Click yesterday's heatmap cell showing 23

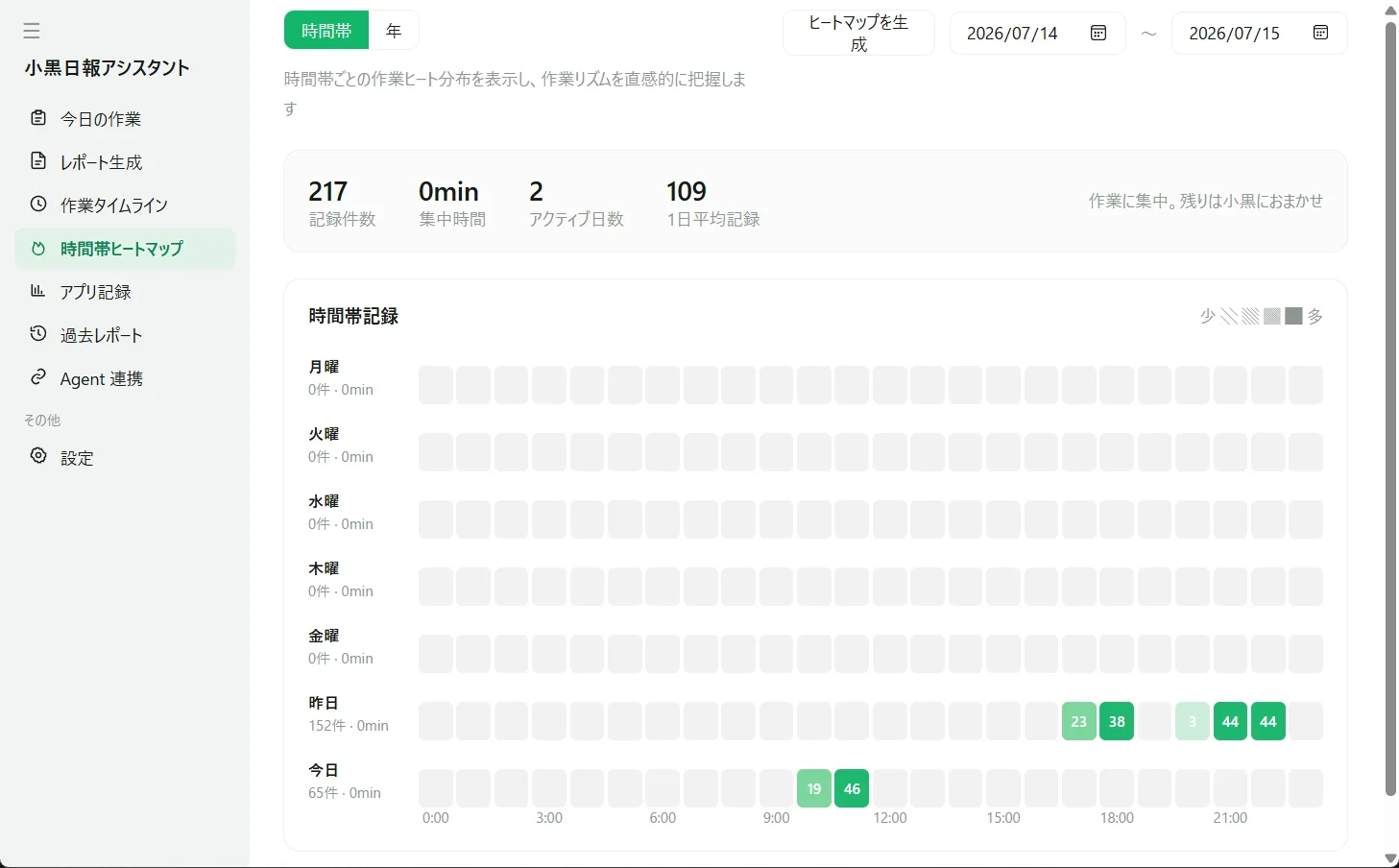coord(1079,721)
